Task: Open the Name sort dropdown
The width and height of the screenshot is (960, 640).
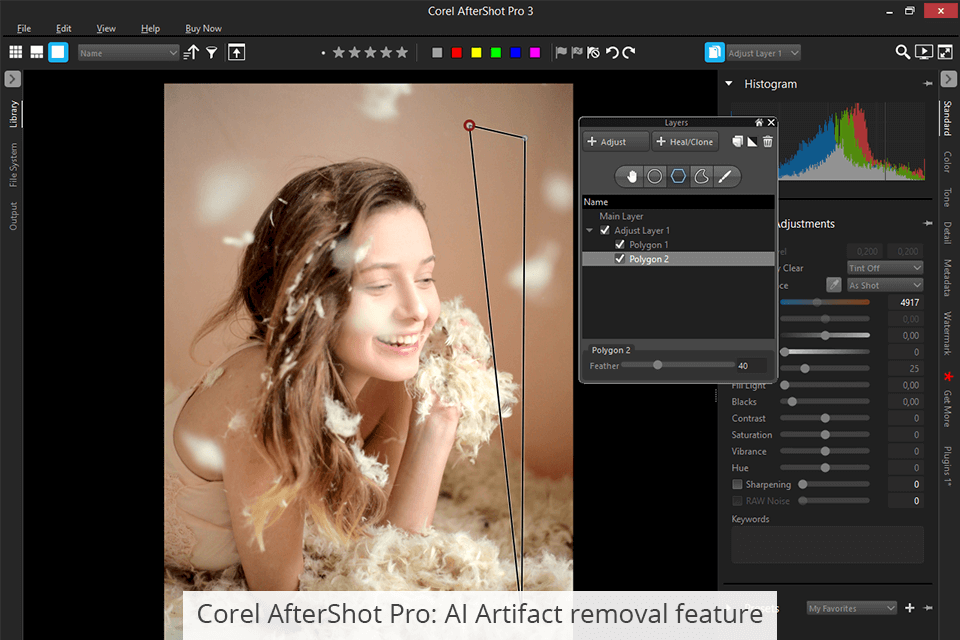Action: 128,53
